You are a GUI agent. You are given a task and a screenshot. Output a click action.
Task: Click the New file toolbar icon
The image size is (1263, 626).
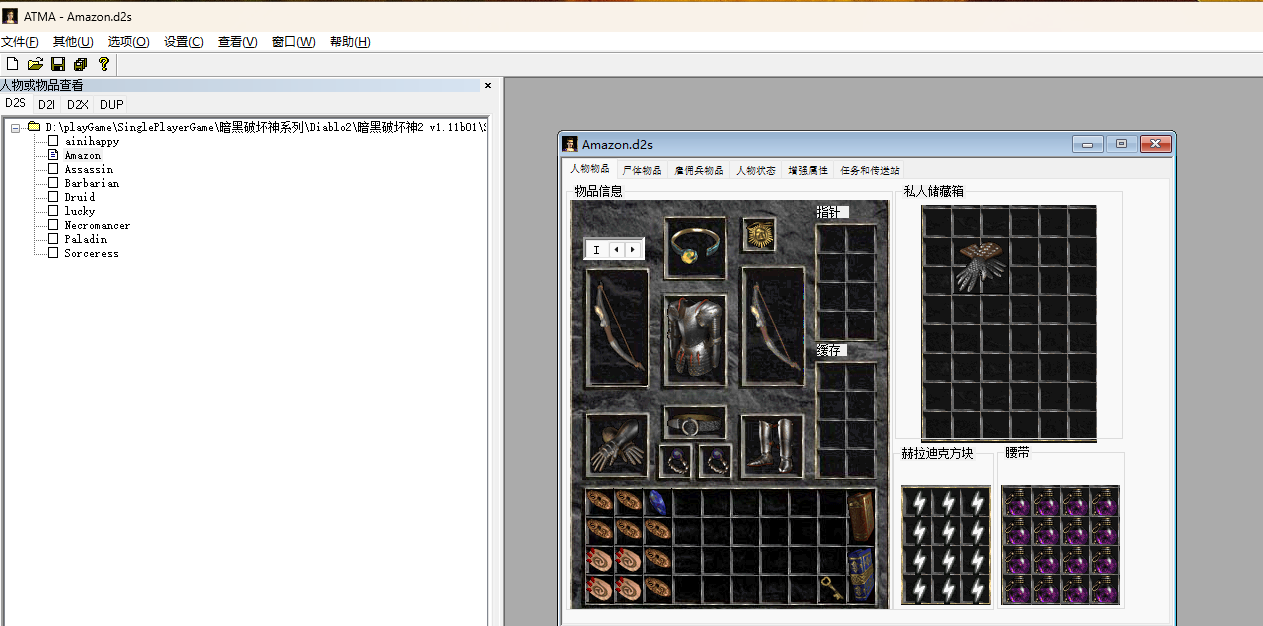pyautogui.click(x=12, y=64)
